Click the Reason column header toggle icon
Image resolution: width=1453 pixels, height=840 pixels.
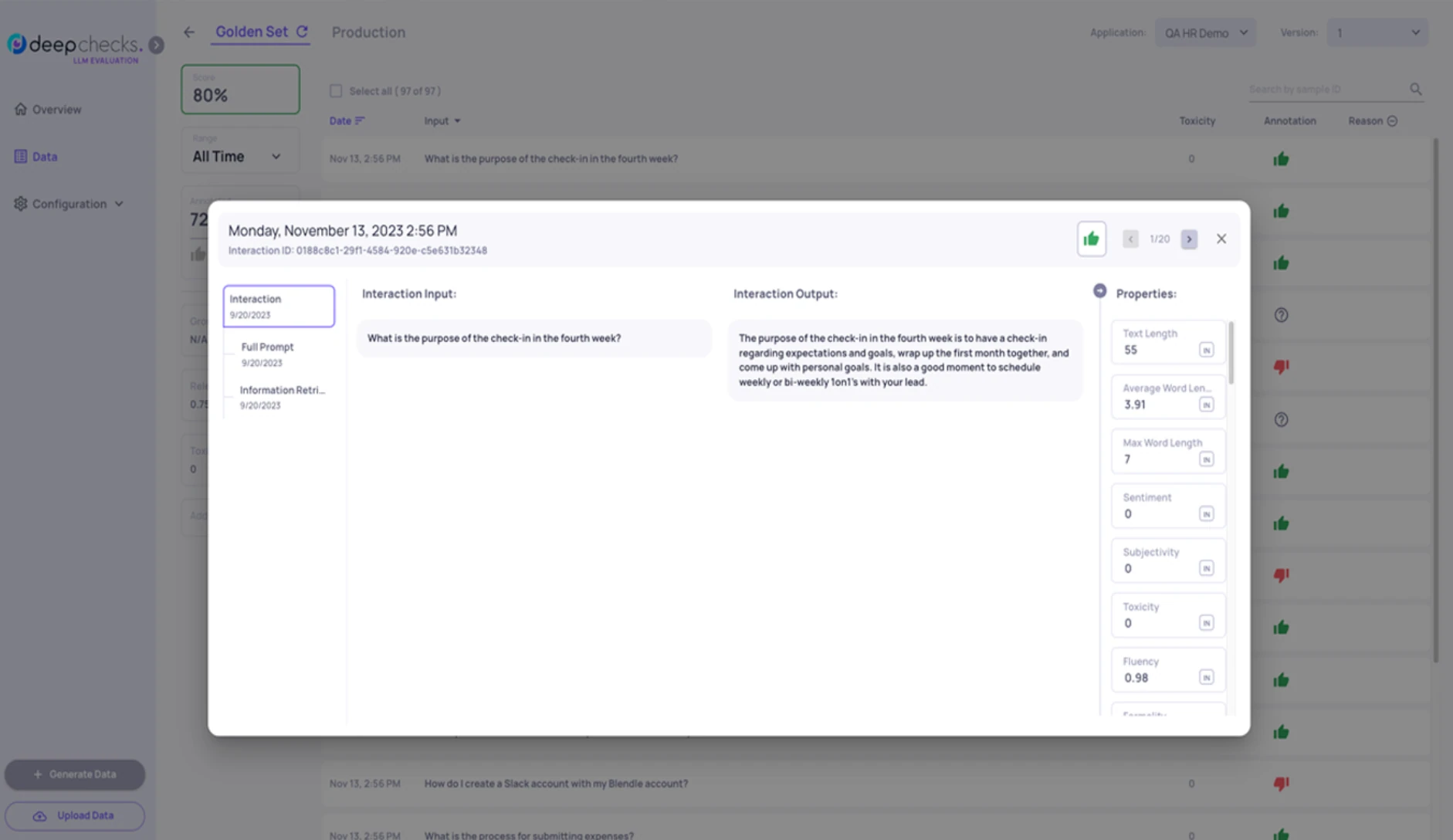(1392, 121)
